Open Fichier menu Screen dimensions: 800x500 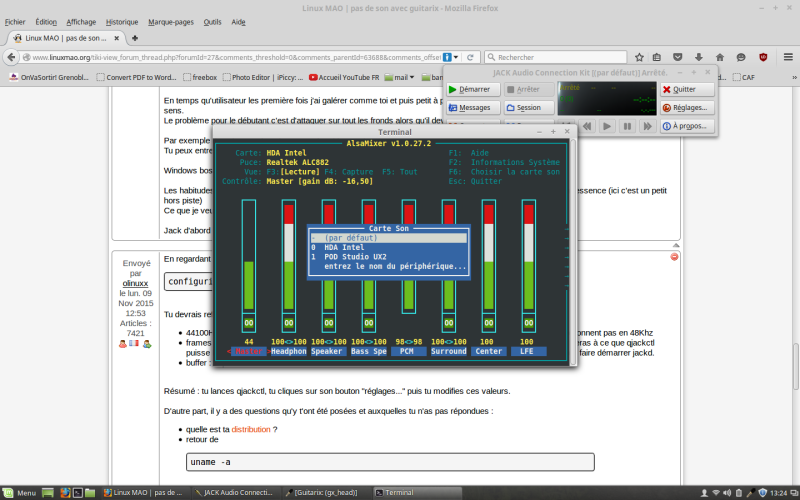15,22
